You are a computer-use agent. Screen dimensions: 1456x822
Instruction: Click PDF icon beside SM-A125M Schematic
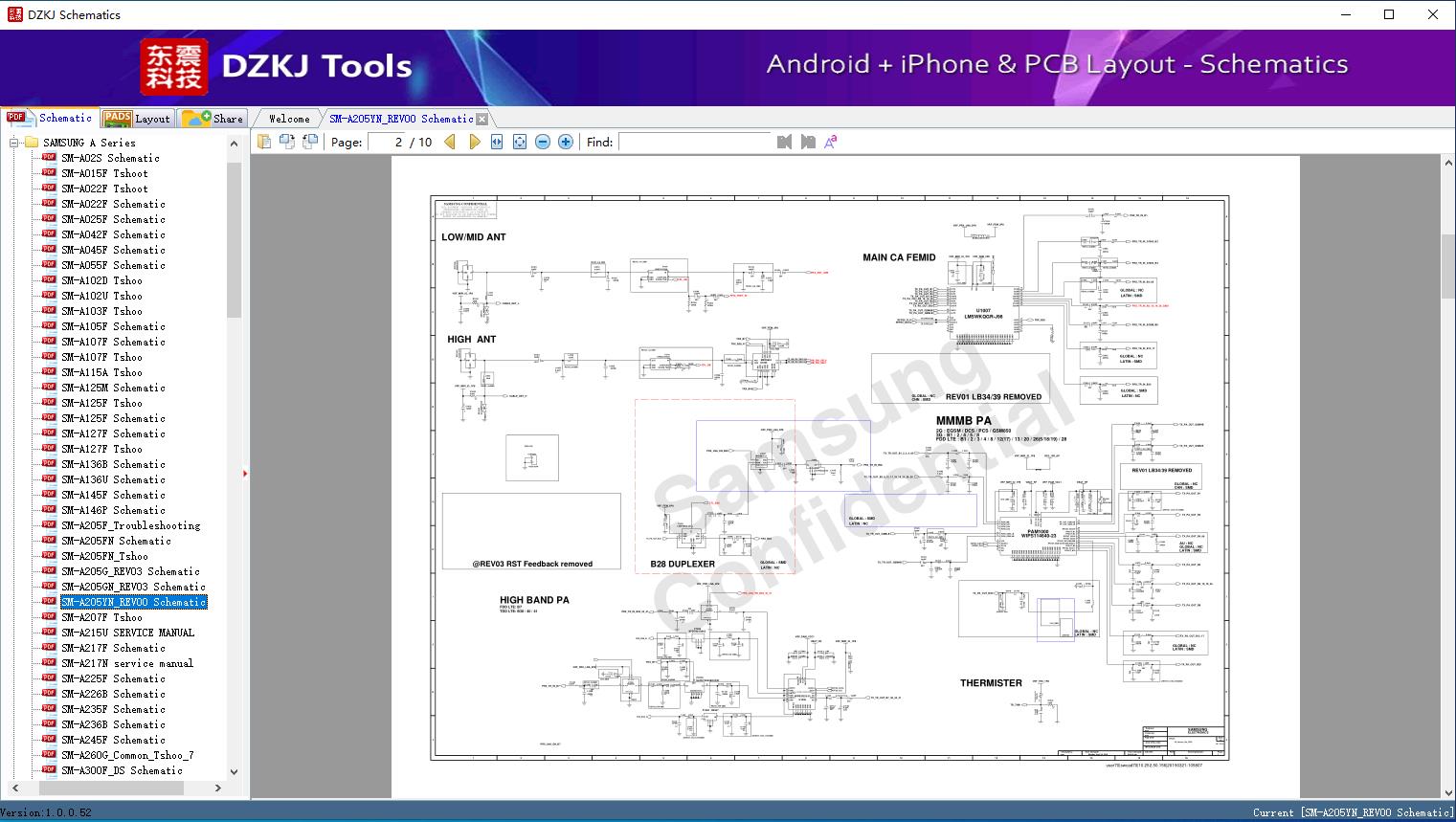coord(49,388)
